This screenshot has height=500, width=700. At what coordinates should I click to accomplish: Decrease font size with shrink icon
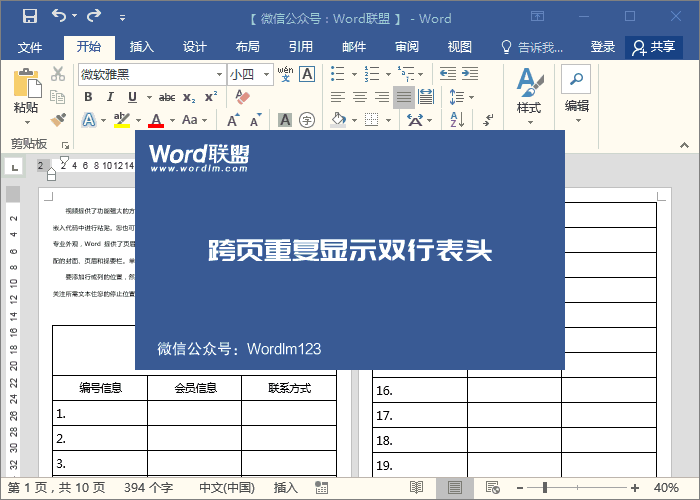click(x=256, y=120)
